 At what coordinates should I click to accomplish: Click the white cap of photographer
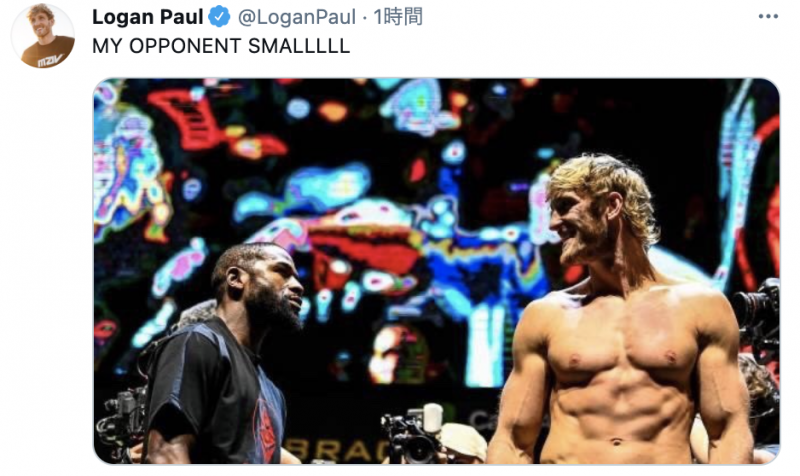pyautogui.click(x=463, y=439)
